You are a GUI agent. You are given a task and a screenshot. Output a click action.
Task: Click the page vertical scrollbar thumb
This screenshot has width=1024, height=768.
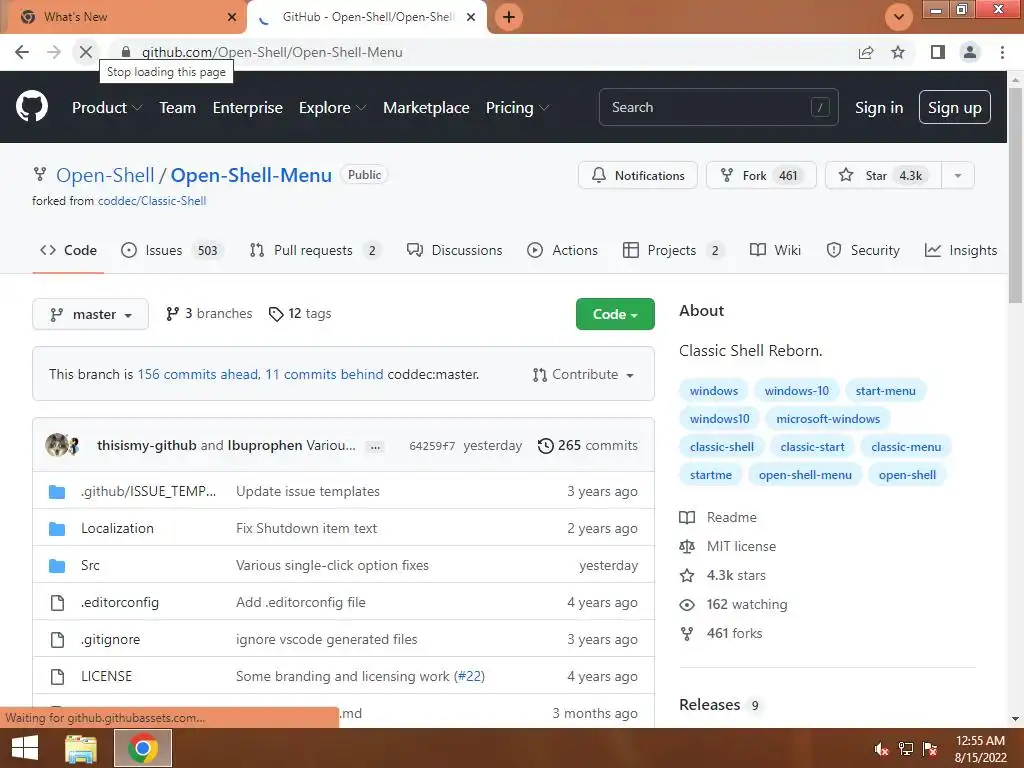click(1015, 193)
